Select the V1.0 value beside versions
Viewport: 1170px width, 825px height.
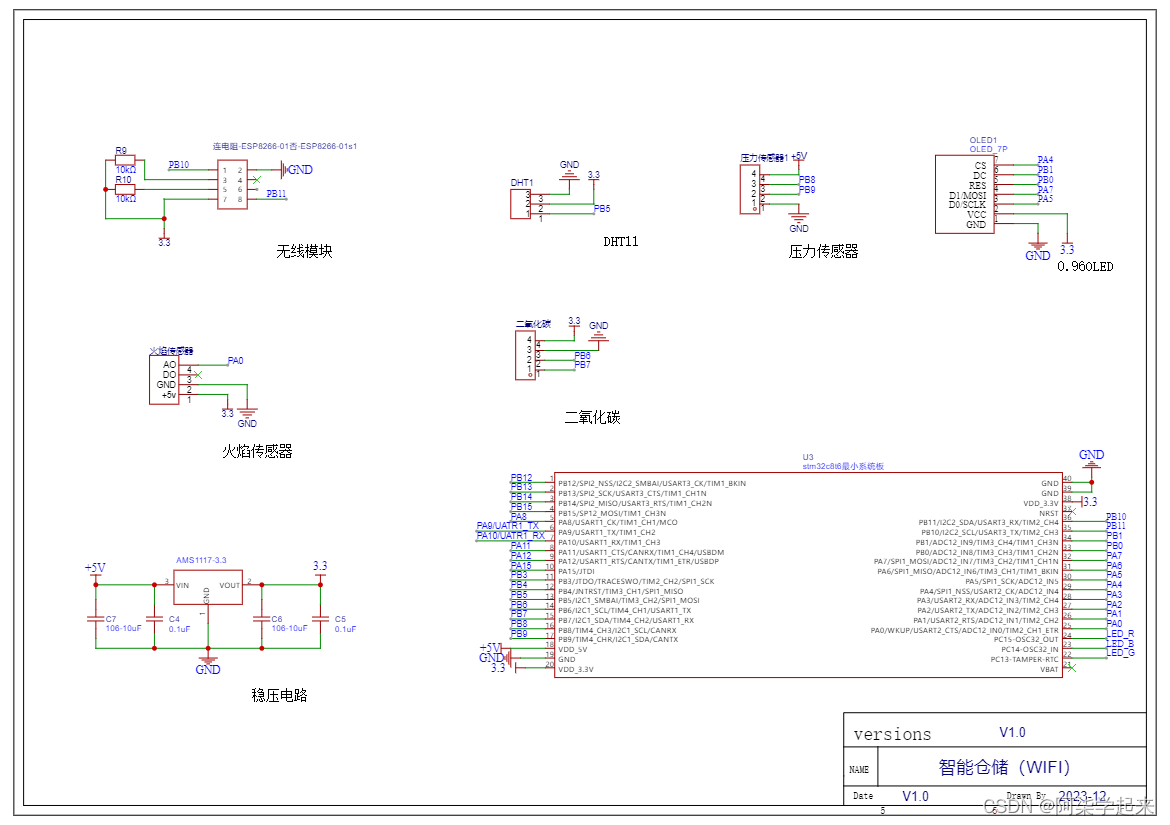1012,733
